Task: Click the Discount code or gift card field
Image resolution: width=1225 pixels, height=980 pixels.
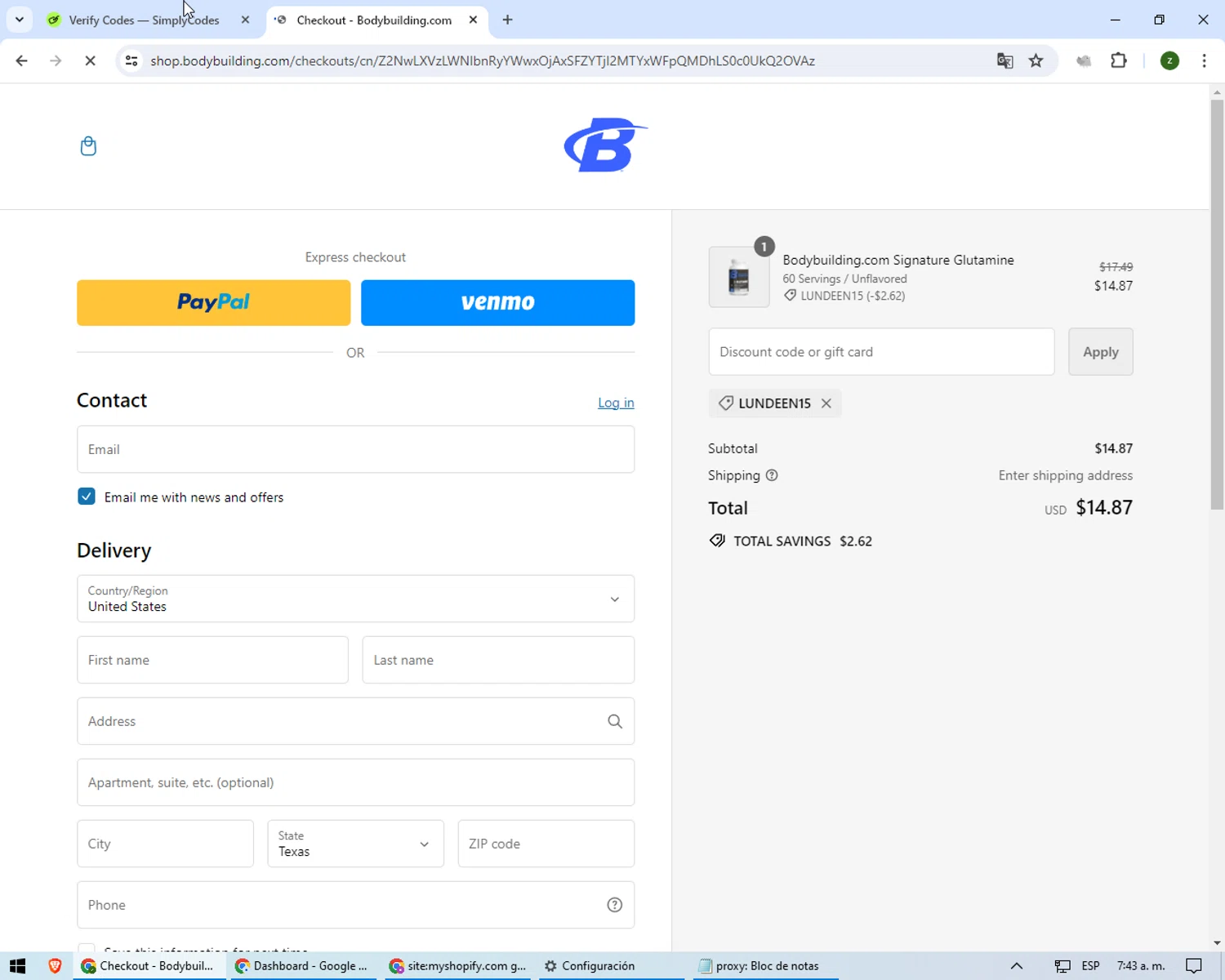Action: pos(881,352)
